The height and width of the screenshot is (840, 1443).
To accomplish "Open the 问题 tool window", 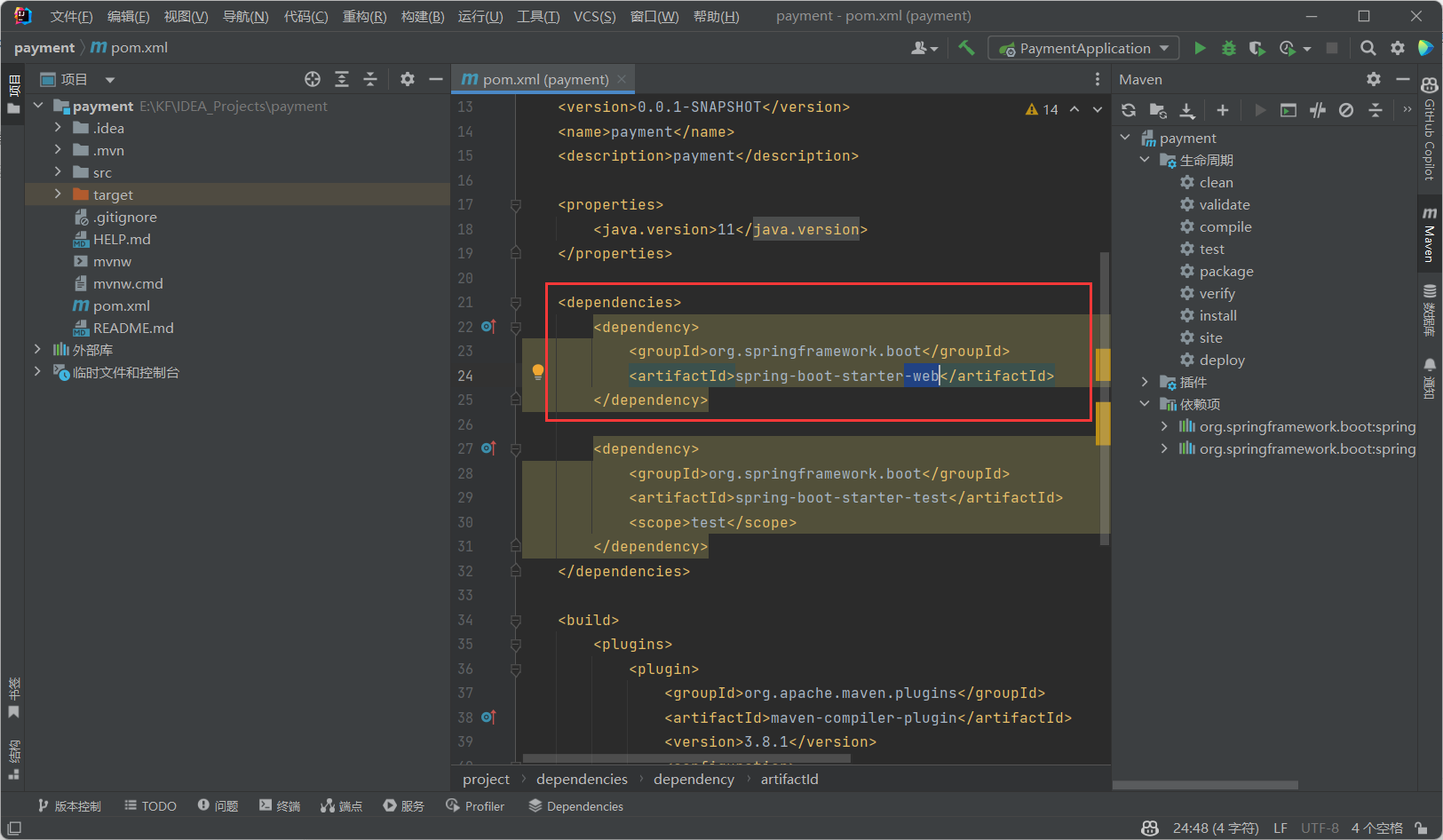I will pos(218,805).
